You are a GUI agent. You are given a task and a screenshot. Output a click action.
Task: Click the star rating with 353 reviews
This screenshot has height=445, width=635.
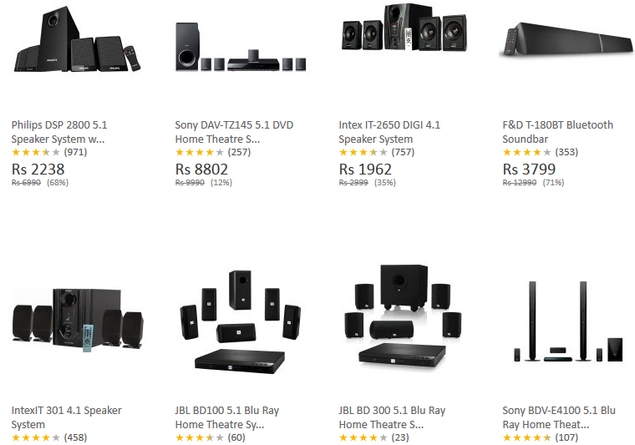pos(540,152)
